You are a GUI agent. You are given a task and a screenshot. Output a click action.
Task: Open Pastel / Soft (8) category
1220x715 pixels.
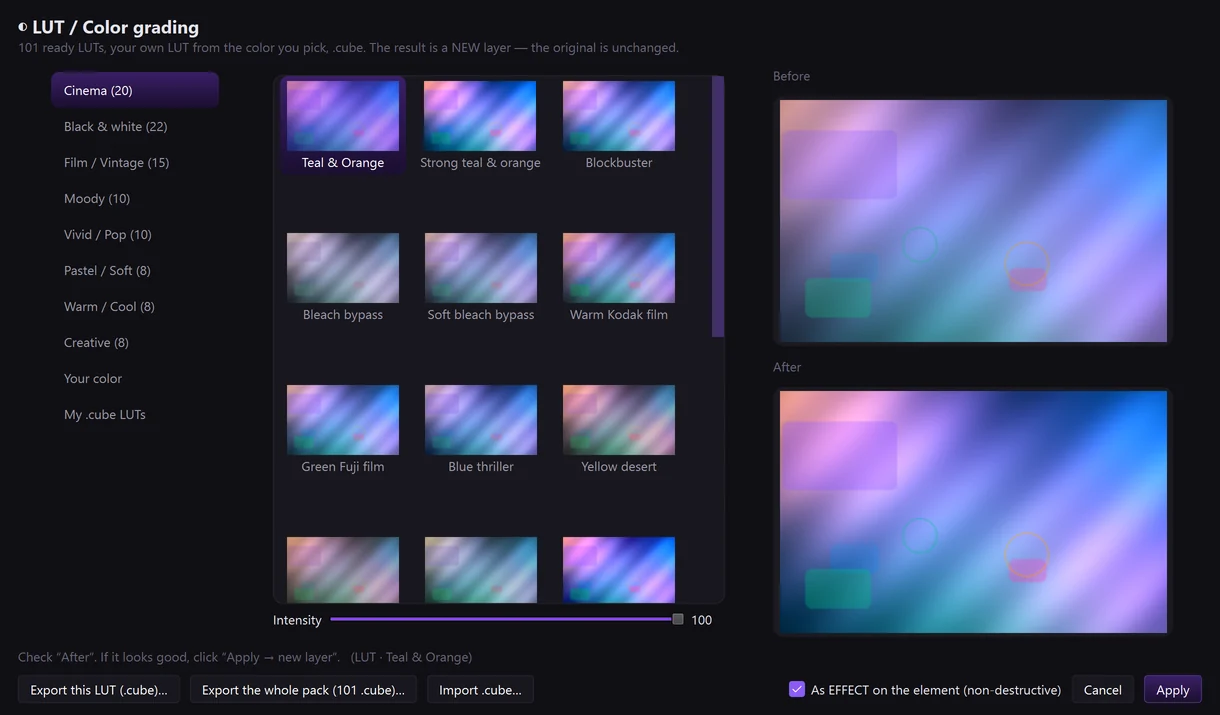tap(135, 270)
